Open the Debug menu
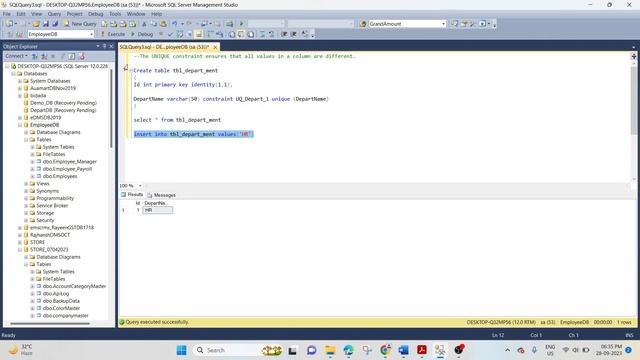This screenshot has height=360, width=640. pos(96,14)
